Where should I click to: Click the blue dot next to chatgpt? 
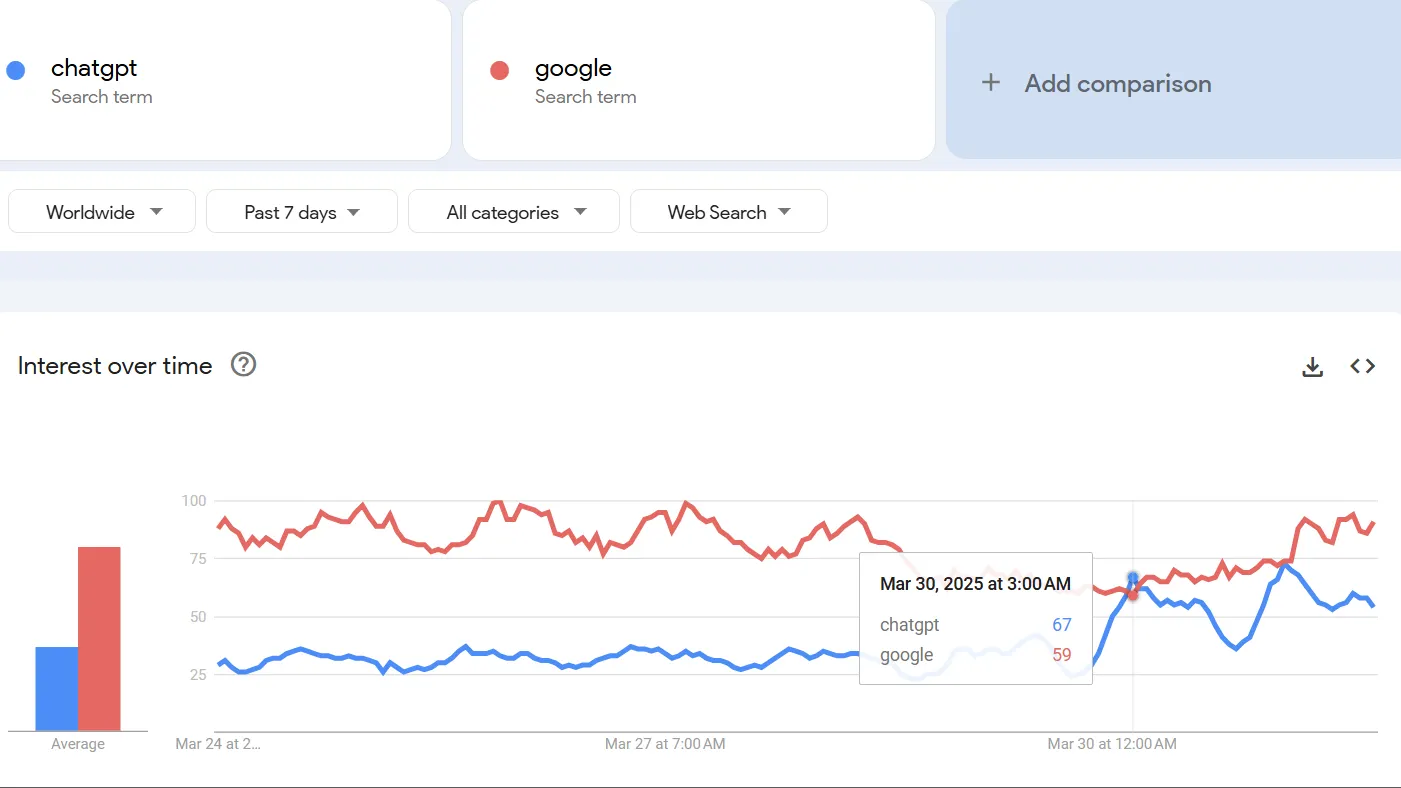pos(16,70)
